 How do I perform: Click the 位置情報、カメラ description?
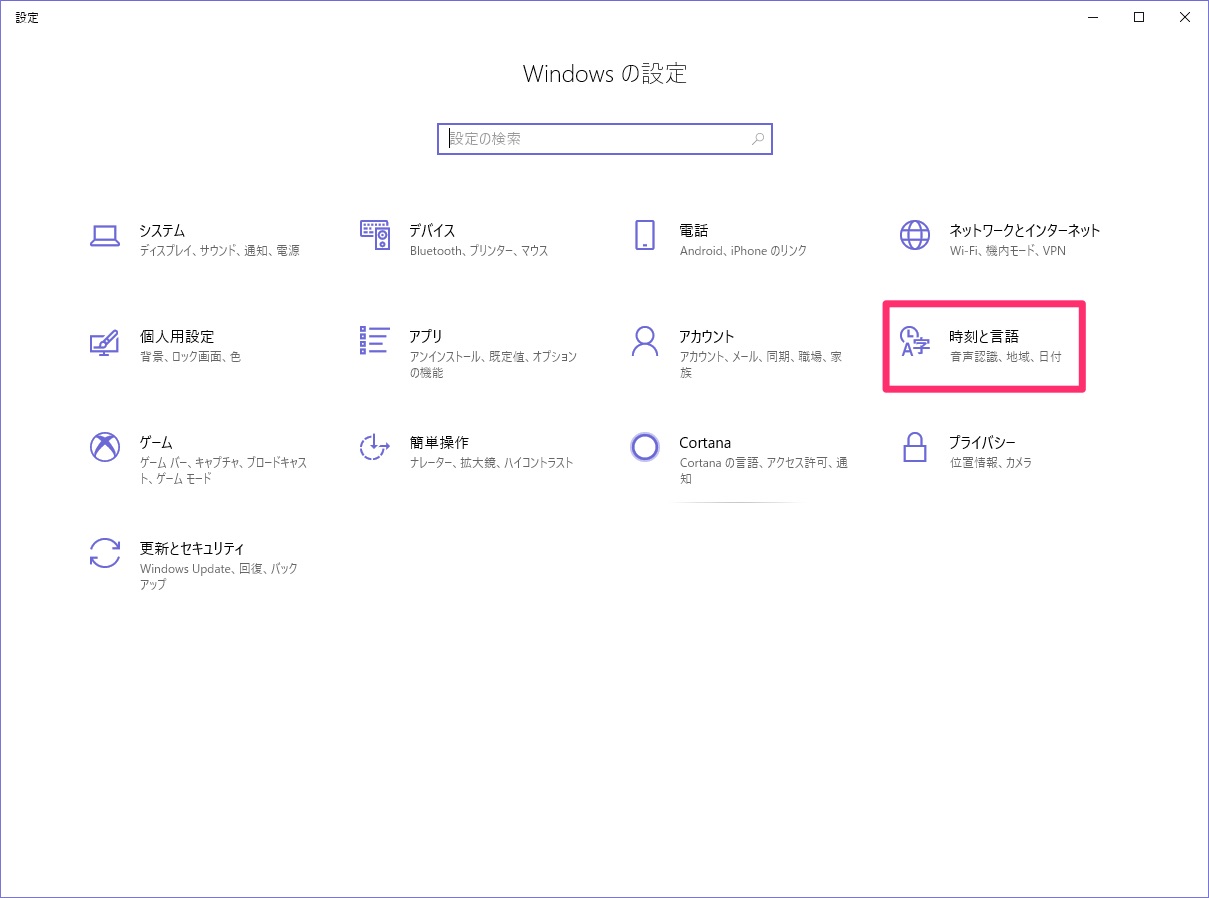pyautogui.click(x=991, y=463)
